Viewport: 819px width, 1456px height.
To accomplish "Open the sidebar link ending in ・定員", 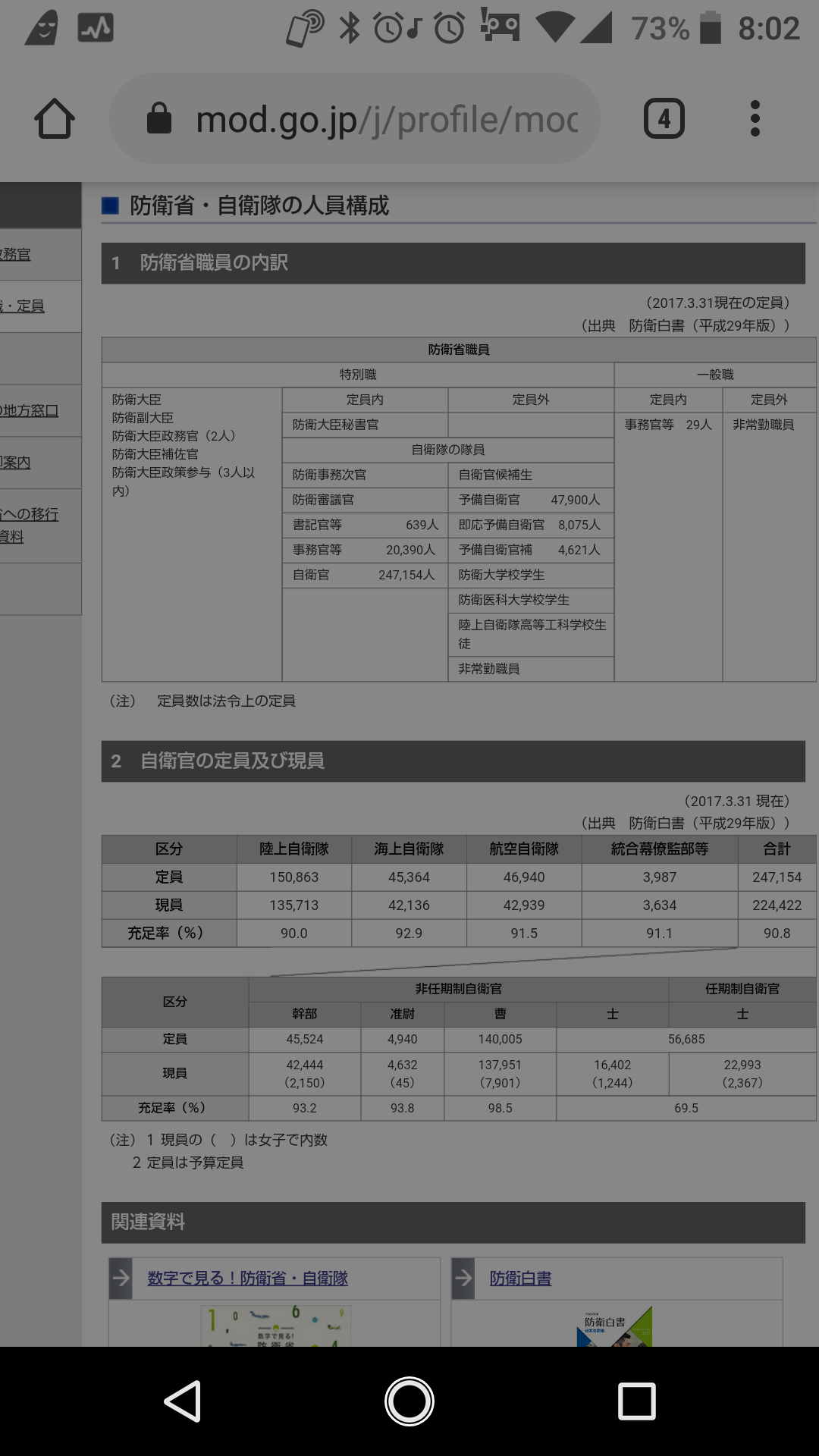I will coord(22,306).
